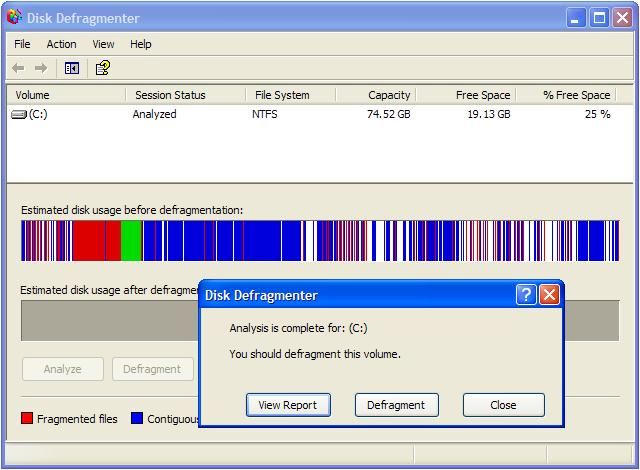Open the File menu
640x470 pixels.
click(22, 44)
